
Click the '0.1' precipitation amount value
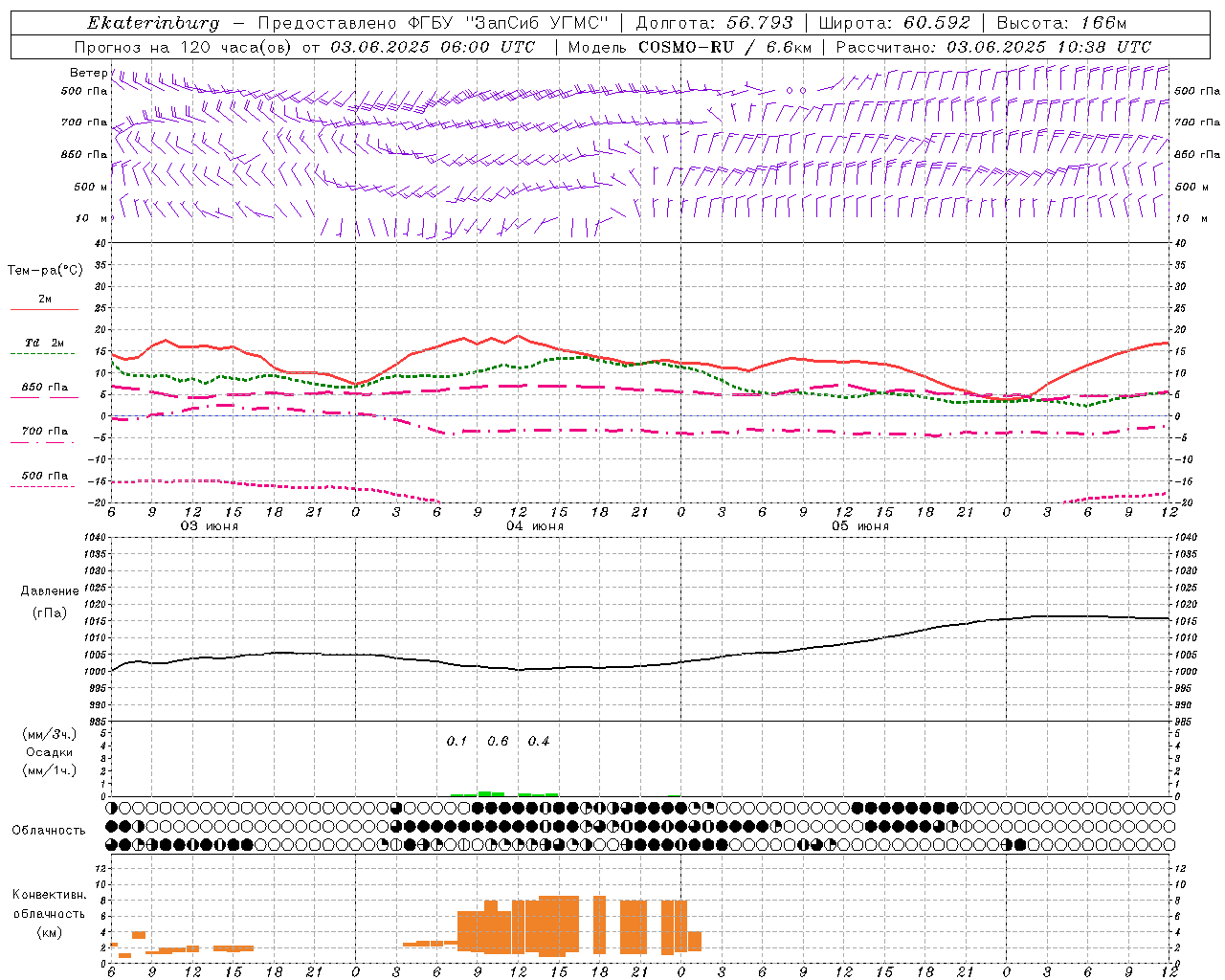(457, 741)
